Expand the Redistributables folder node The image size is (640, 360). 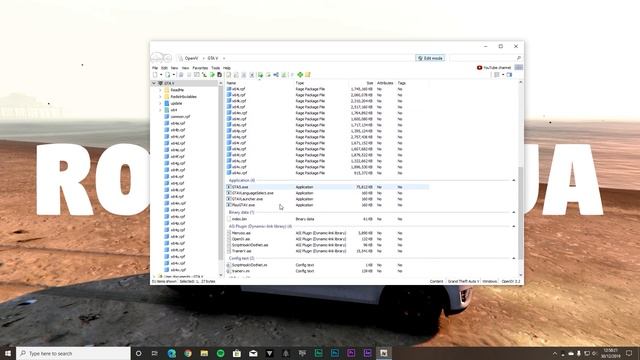160,97
